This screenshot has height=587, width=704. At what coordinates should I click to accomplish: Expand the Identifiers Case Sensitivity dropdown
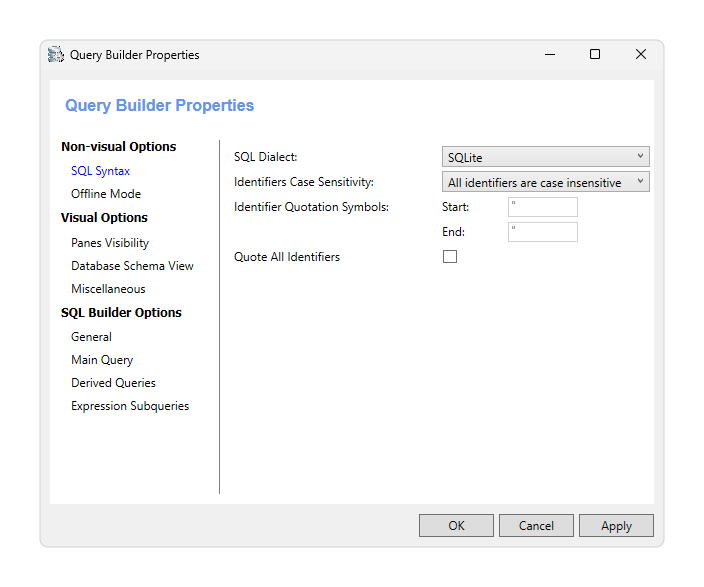tap(545, 182)
